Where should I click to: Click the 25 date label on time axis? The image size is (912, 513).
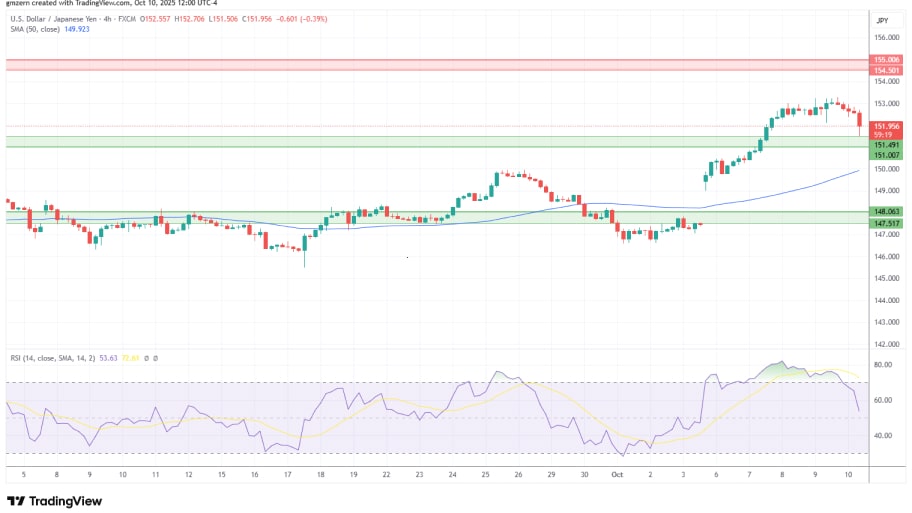pos(486,476)
